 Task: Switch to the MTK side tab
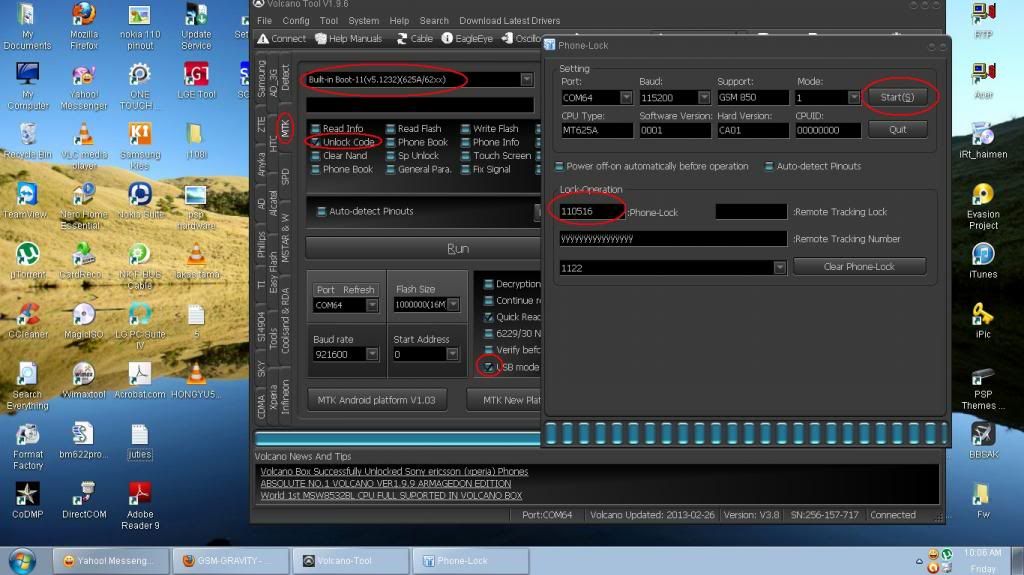click(x=286, y=128)
